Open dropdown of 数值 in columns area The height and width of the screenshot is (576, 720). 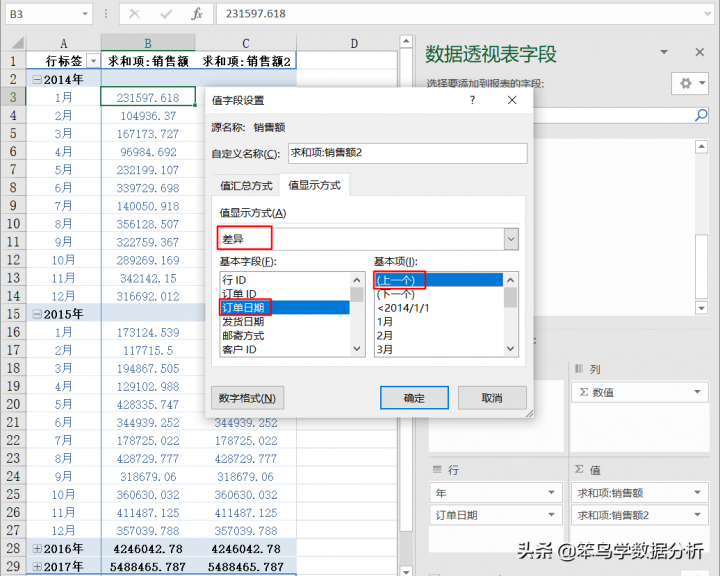pos(698,392)
